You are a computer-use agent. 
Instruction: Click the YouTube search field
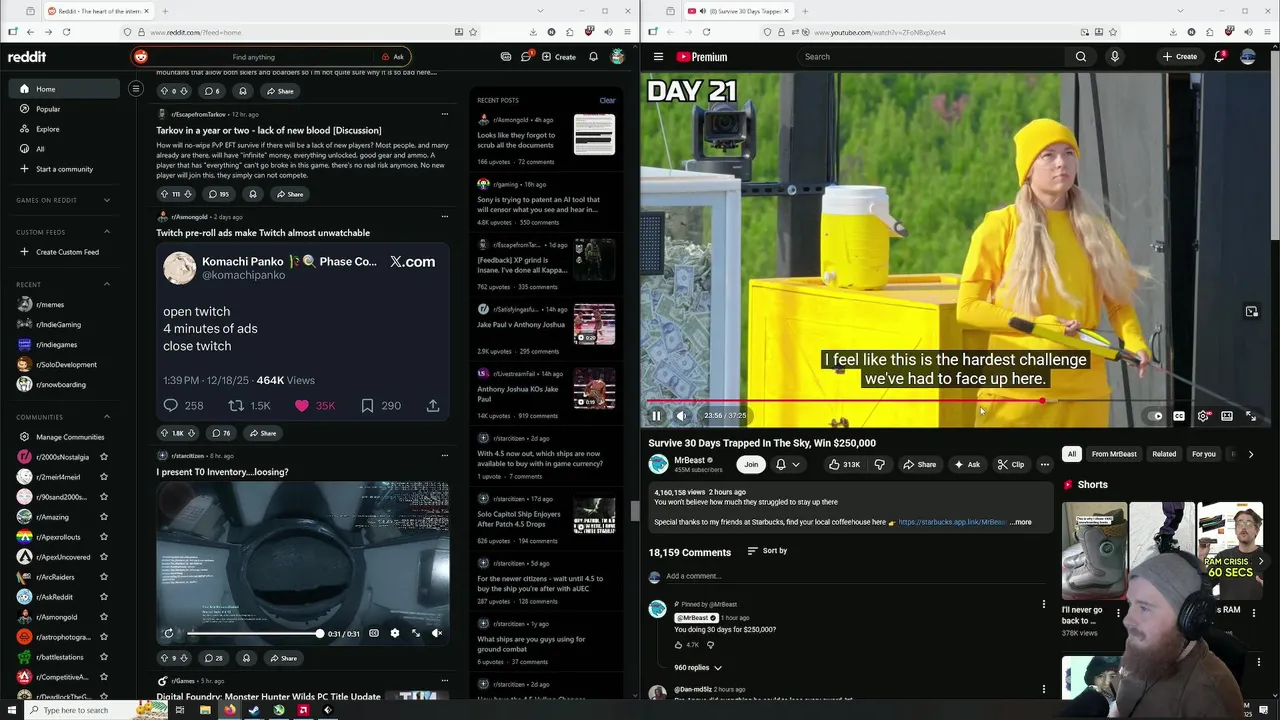930,57
